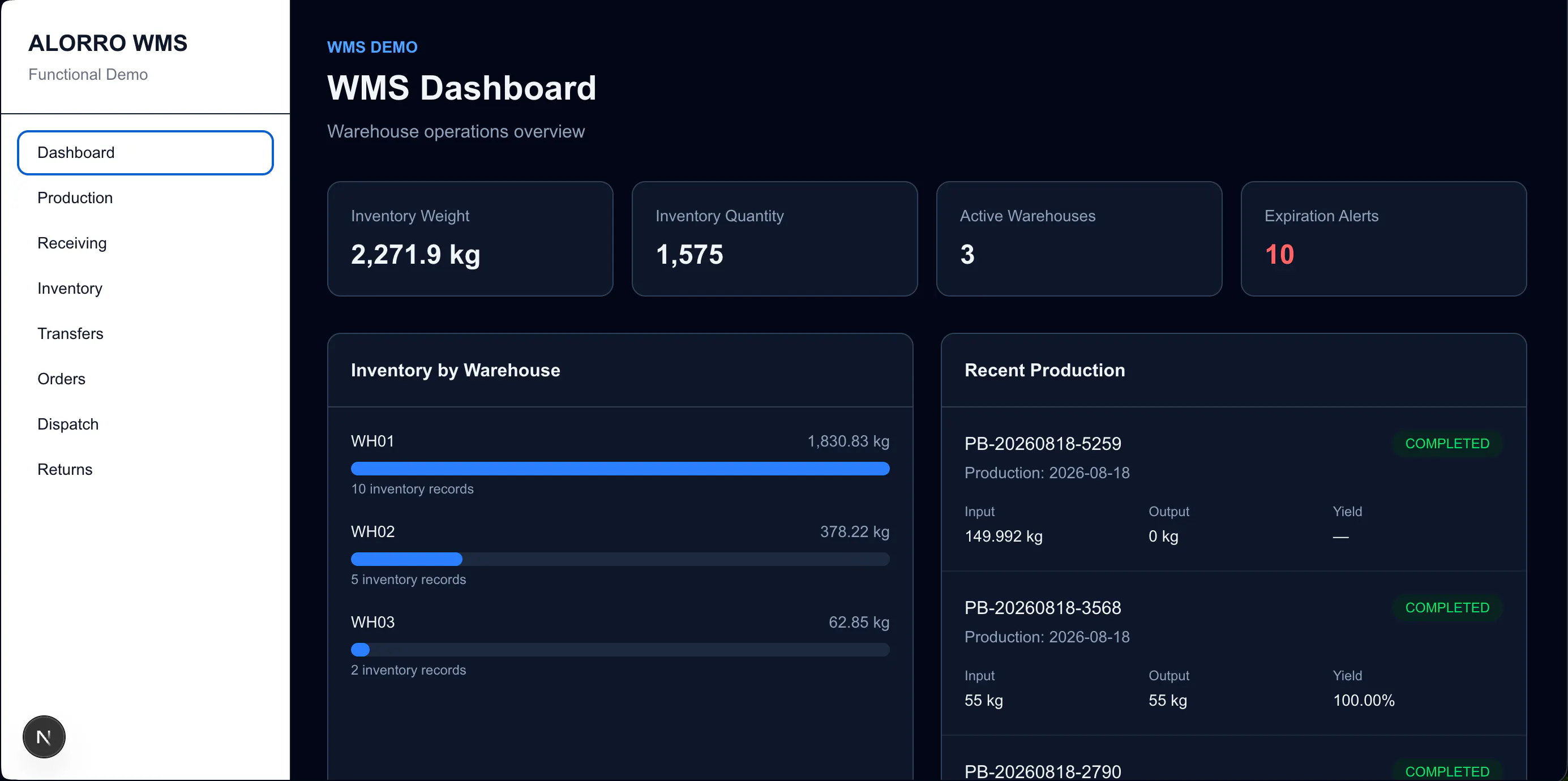Select Dashboard in the sidebar

coord(145,152)
